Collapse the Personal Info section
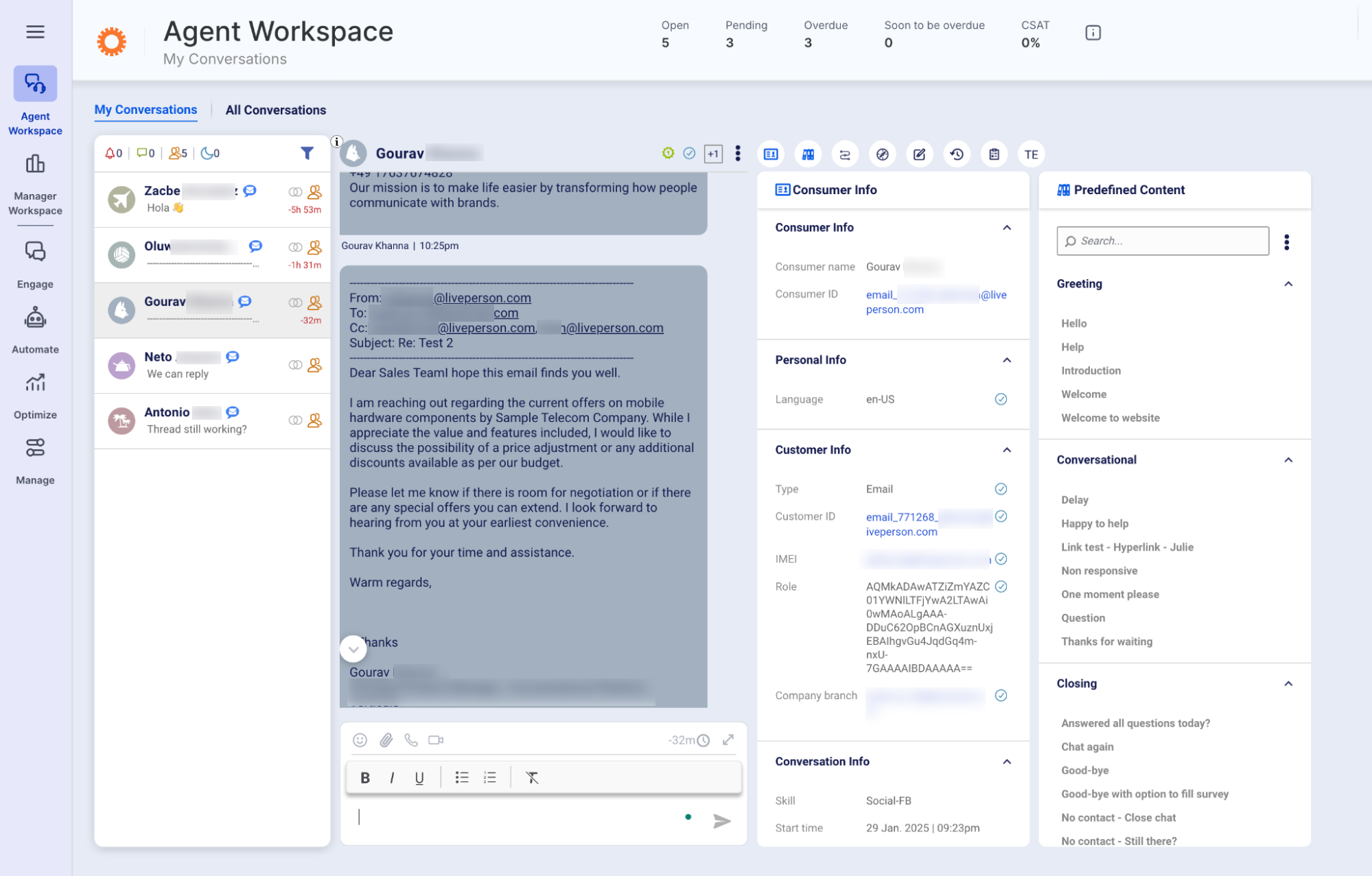This screenshot has width=1372, height=876. click(1006, 360)
